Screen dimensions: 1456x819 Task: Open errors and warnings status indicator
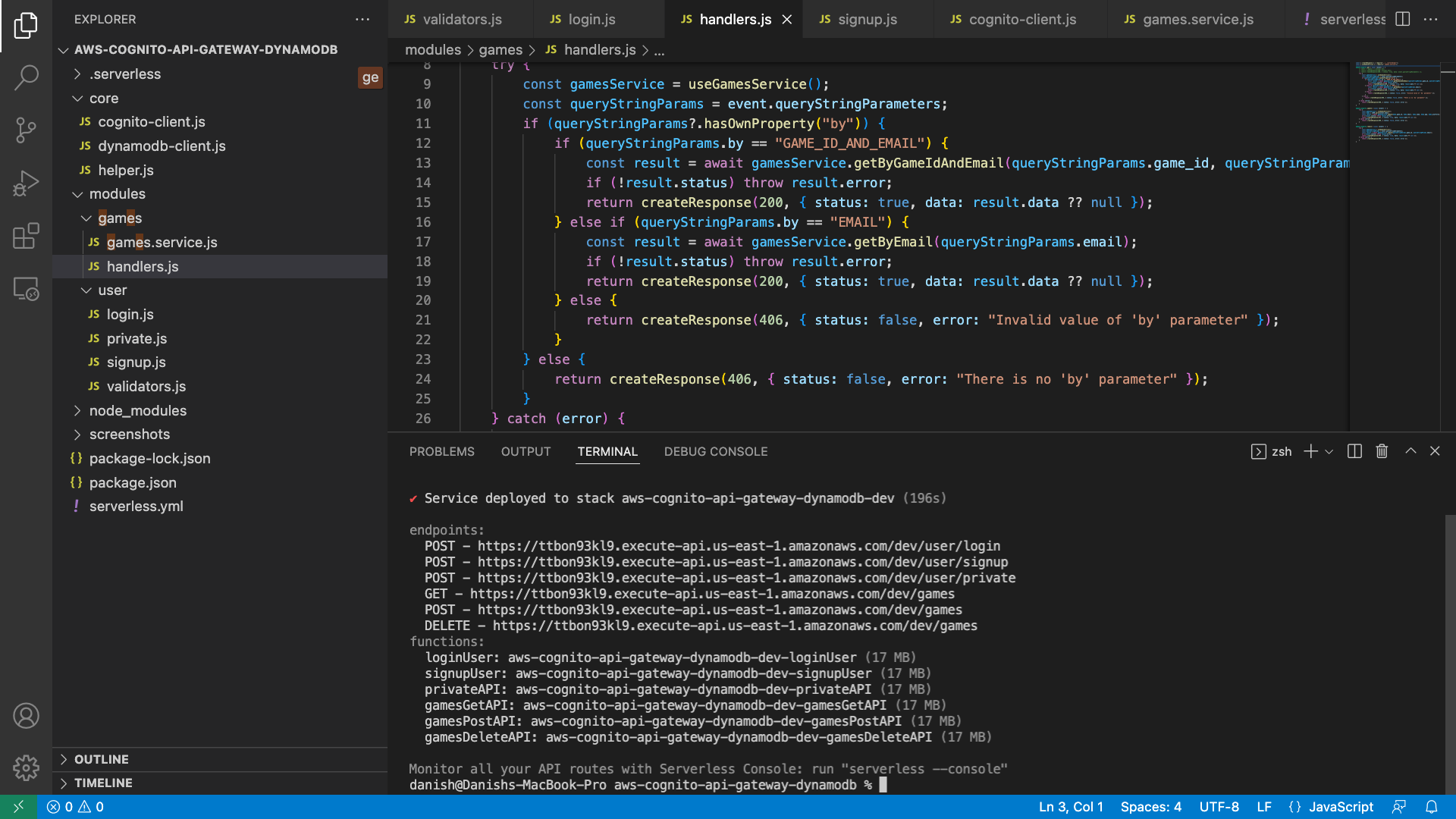[x=76, y=807]
